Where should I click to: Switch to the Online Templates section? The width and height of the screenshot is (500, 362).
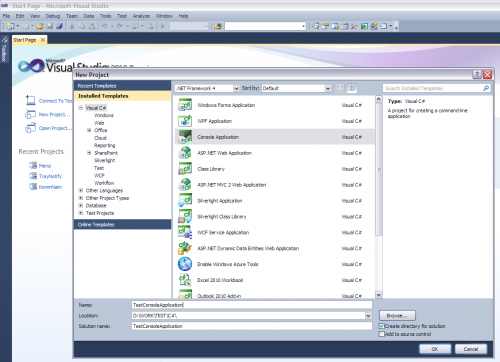pos(122,224)
